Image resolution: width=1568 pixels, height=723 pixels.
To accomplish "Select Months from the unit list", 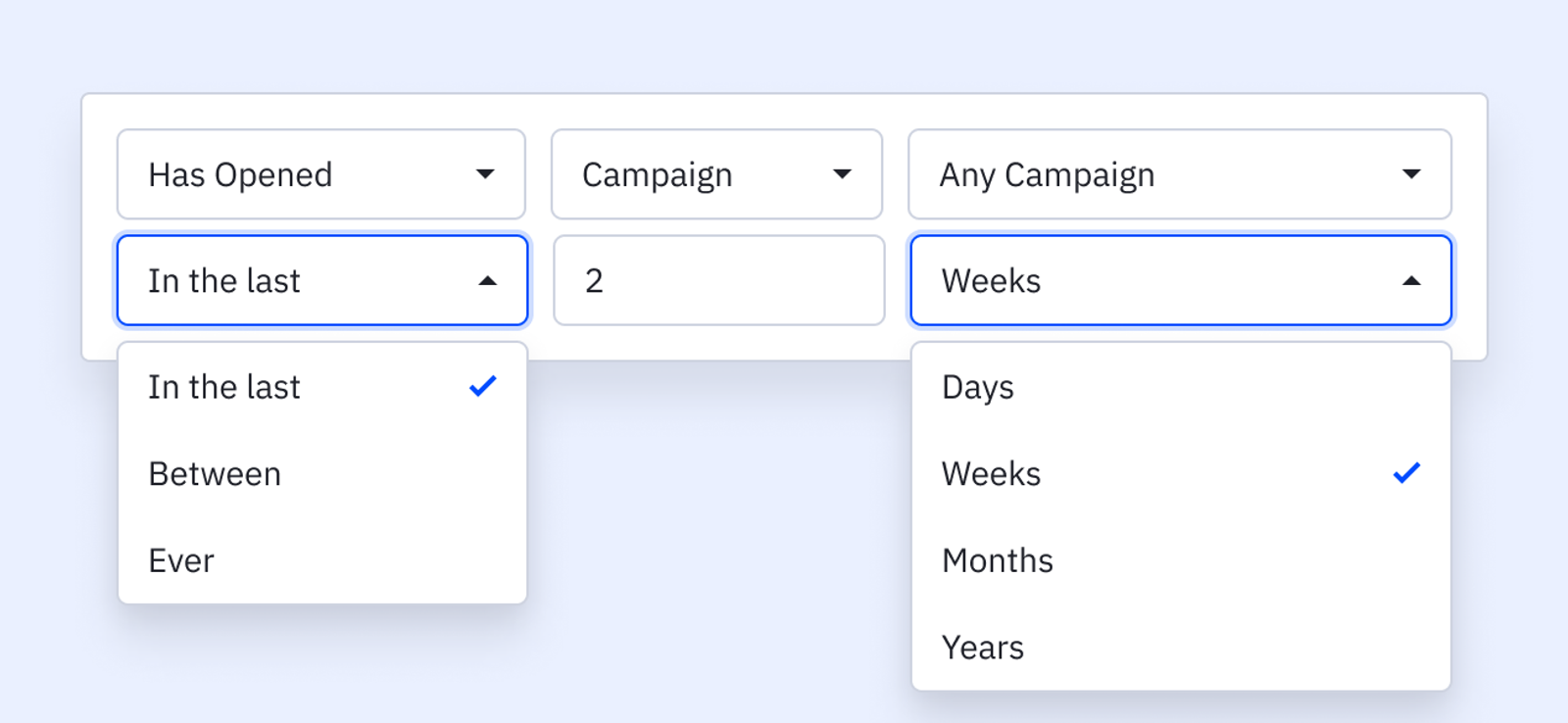I will (x=998, y=561).
